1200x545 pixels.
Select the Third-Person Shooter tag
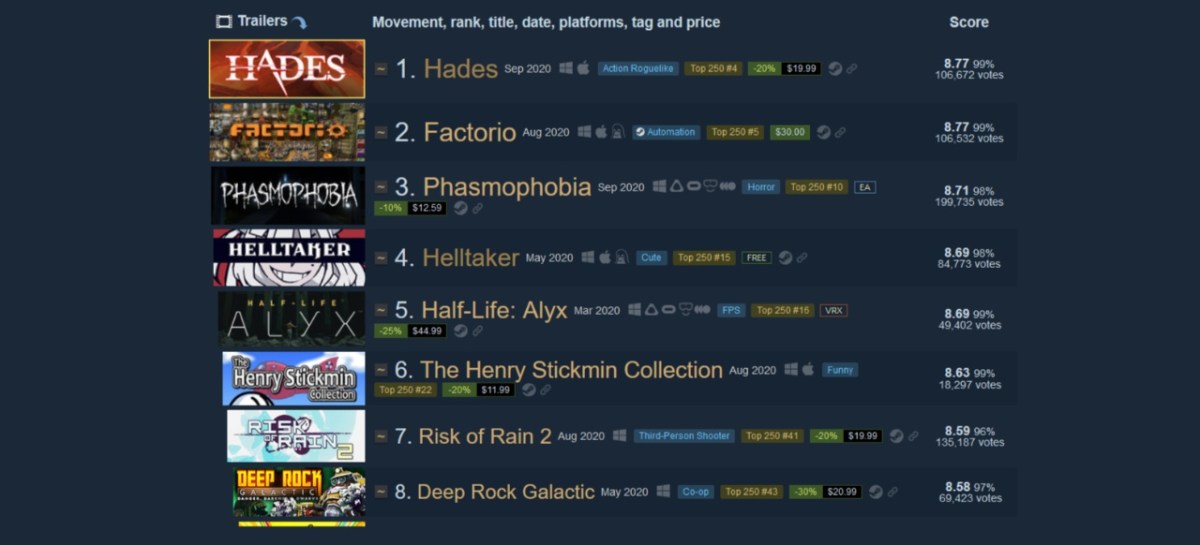(x=684, y=436)
